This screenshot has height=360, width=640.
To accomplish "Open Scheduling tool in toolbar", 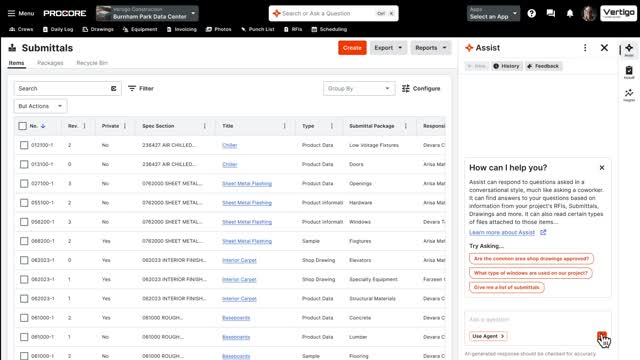I will click(x=329, y=29).
